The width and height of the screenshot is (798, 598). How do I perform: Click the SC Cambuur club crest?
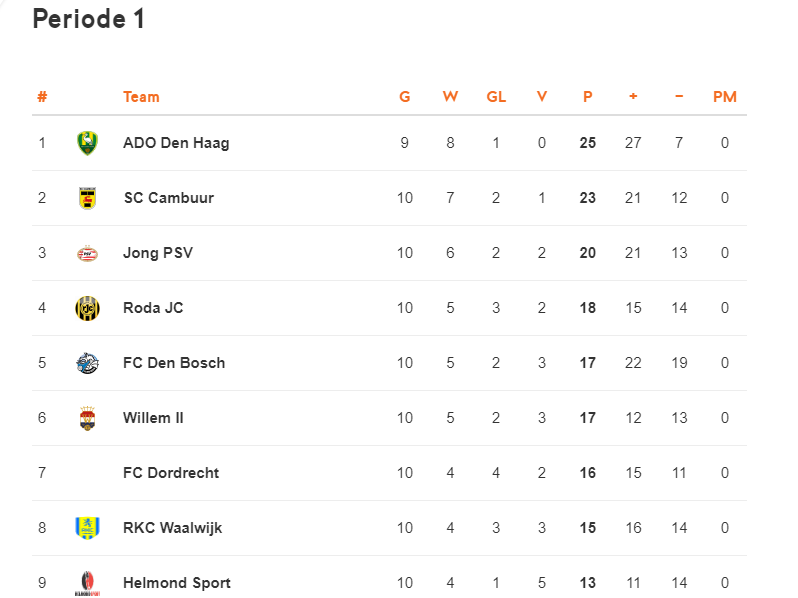(87, 198)
